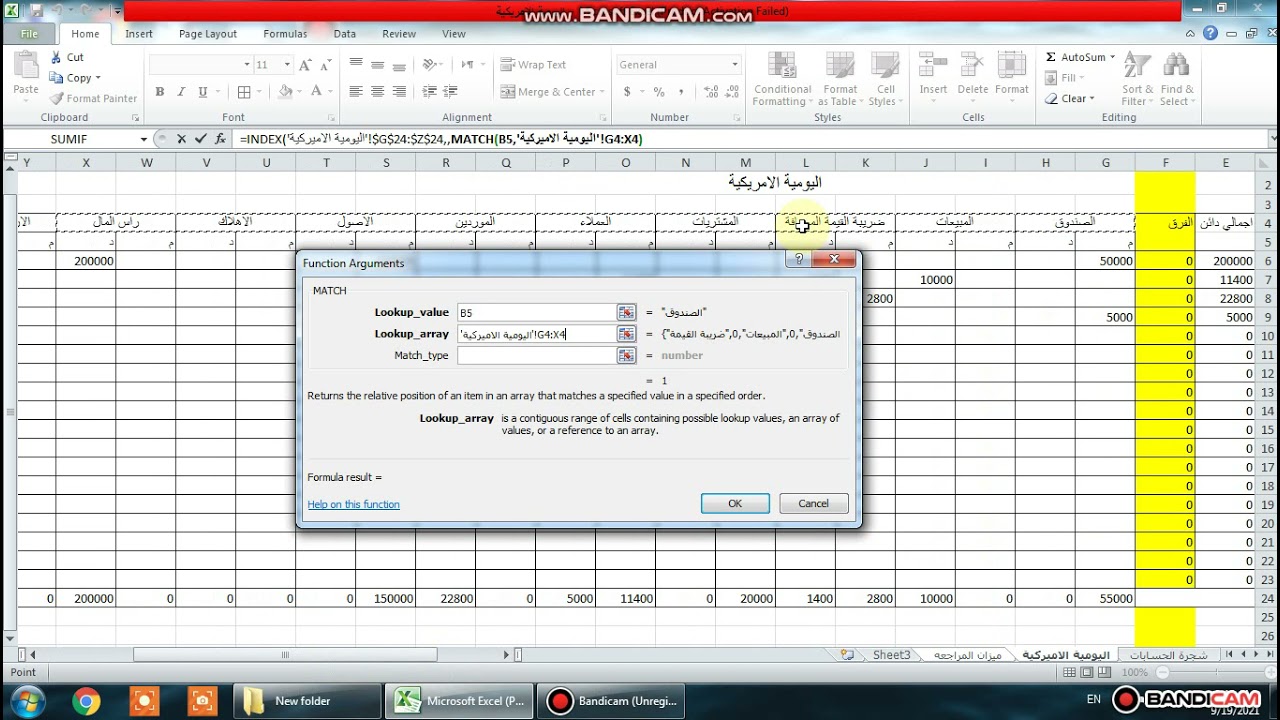Toggle Italic formatting

pos(181,91)
